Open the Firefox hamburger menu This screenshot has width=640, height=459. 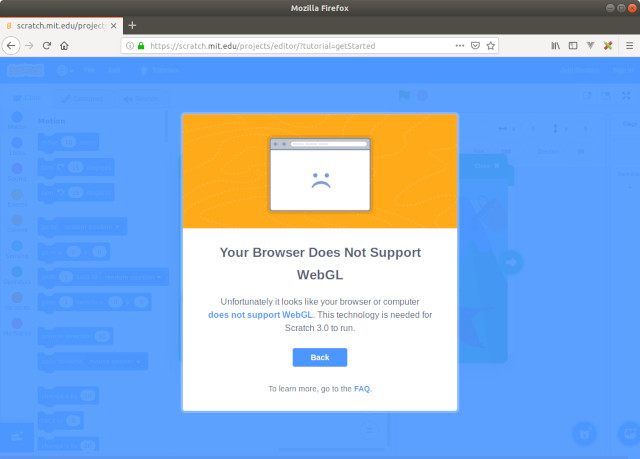click(629, 46)
